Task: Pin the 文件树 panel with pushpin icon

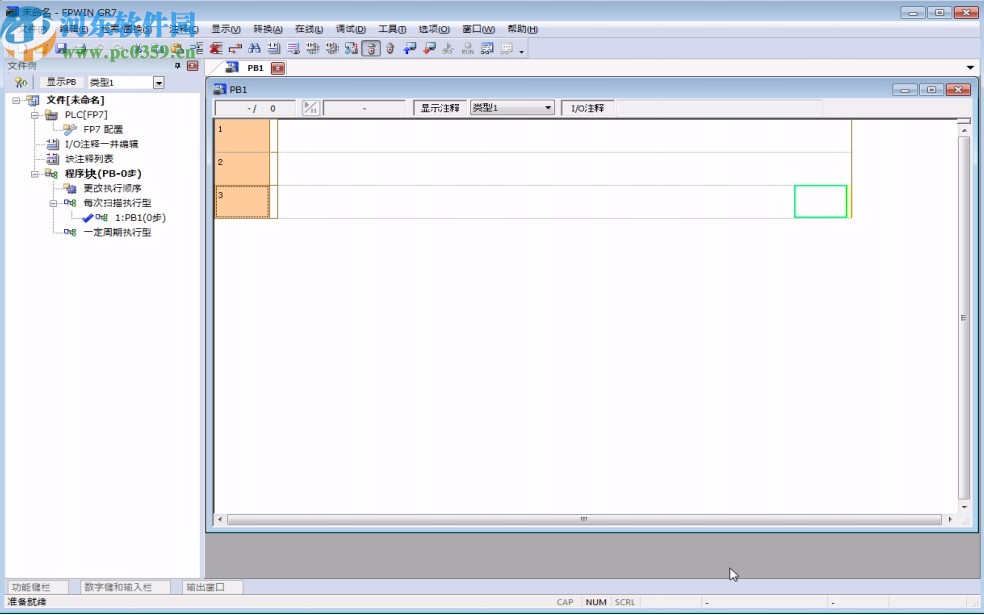Action: [x=178, y=66]
